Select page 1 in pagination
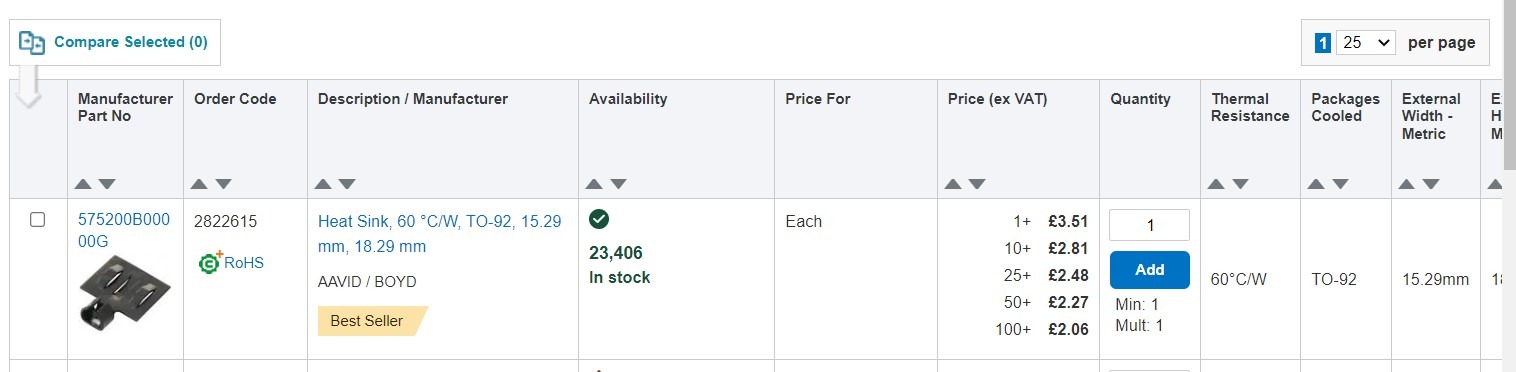Screen dimensions: 1516x372 (1322, 43)
